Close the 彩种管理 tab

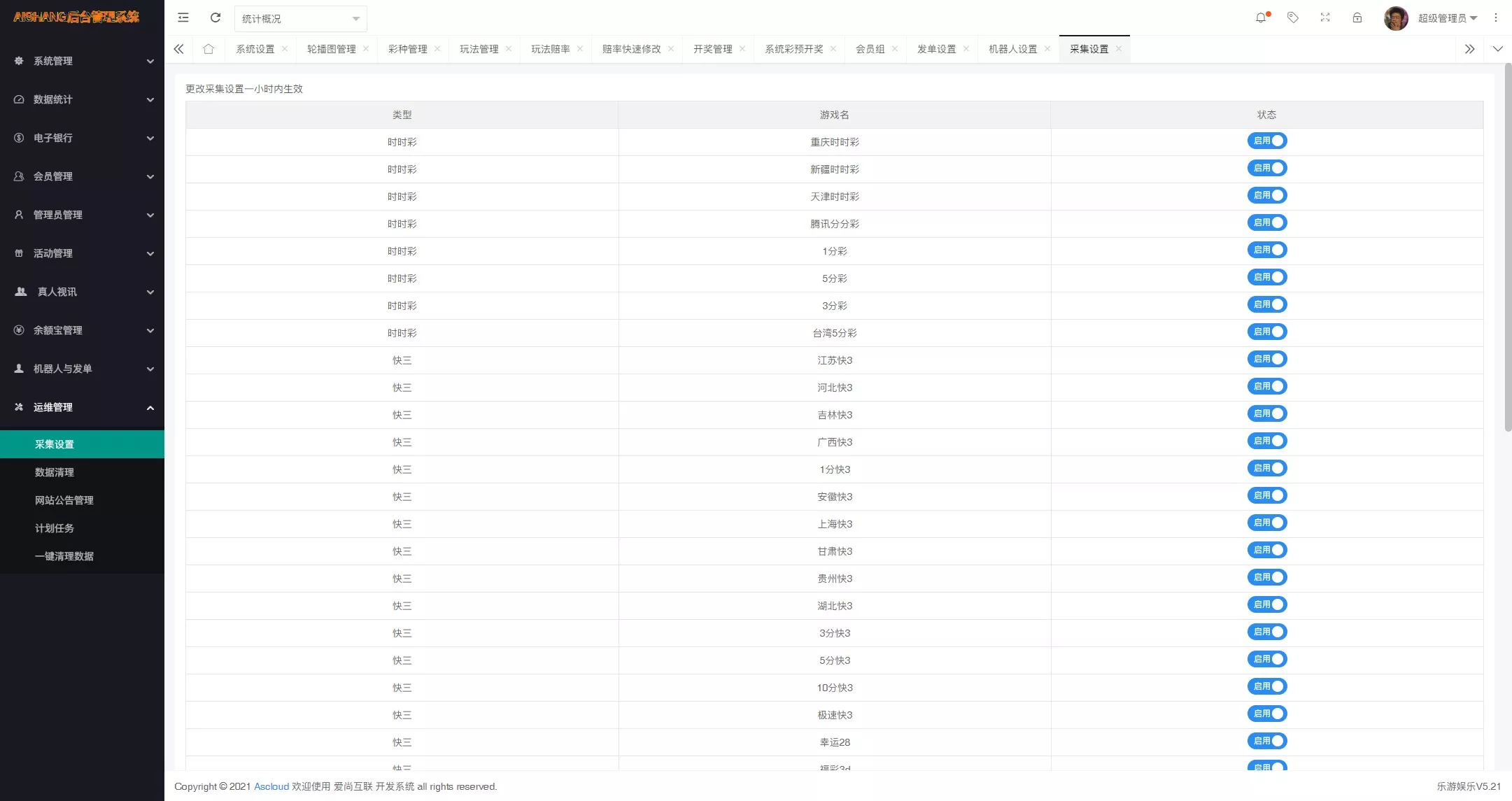coord(437,49)
